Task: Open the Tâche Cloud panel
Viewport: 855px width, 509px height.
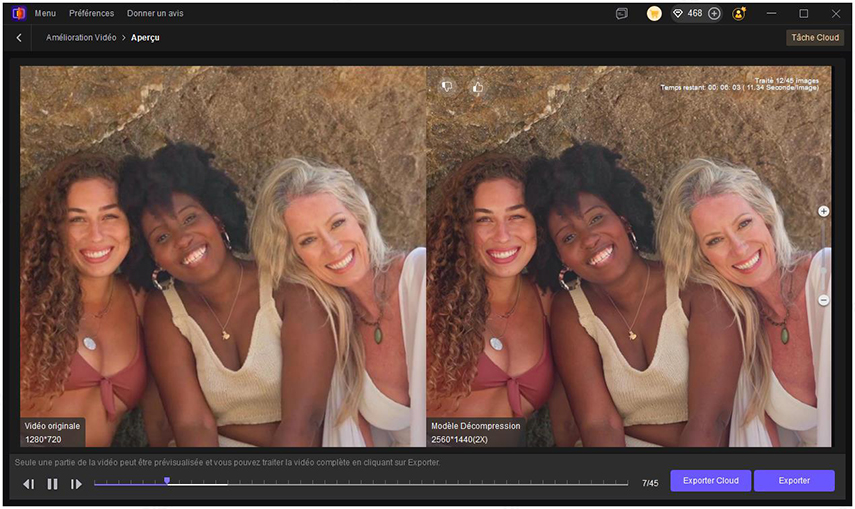Action: coord(814,38)
